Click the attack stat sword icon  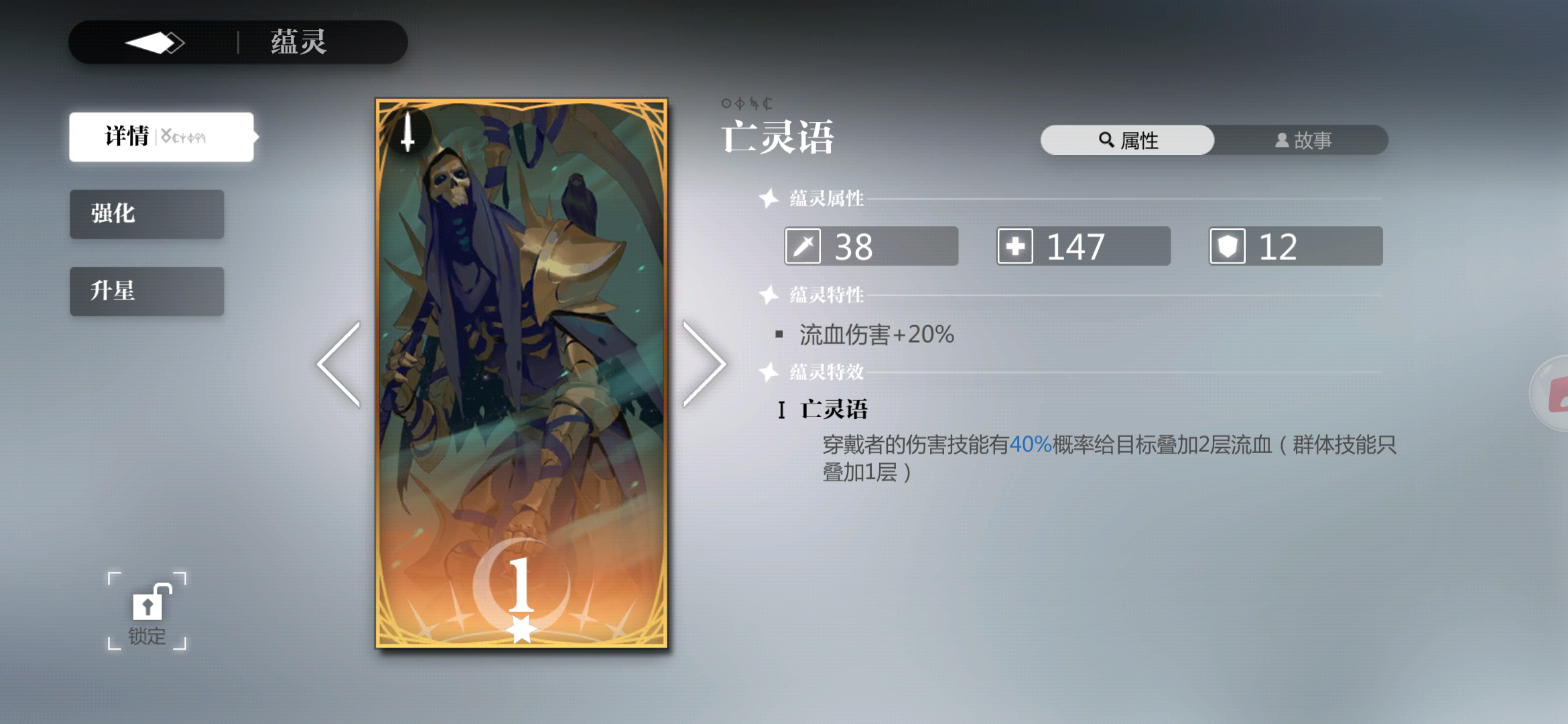(803, 246)
